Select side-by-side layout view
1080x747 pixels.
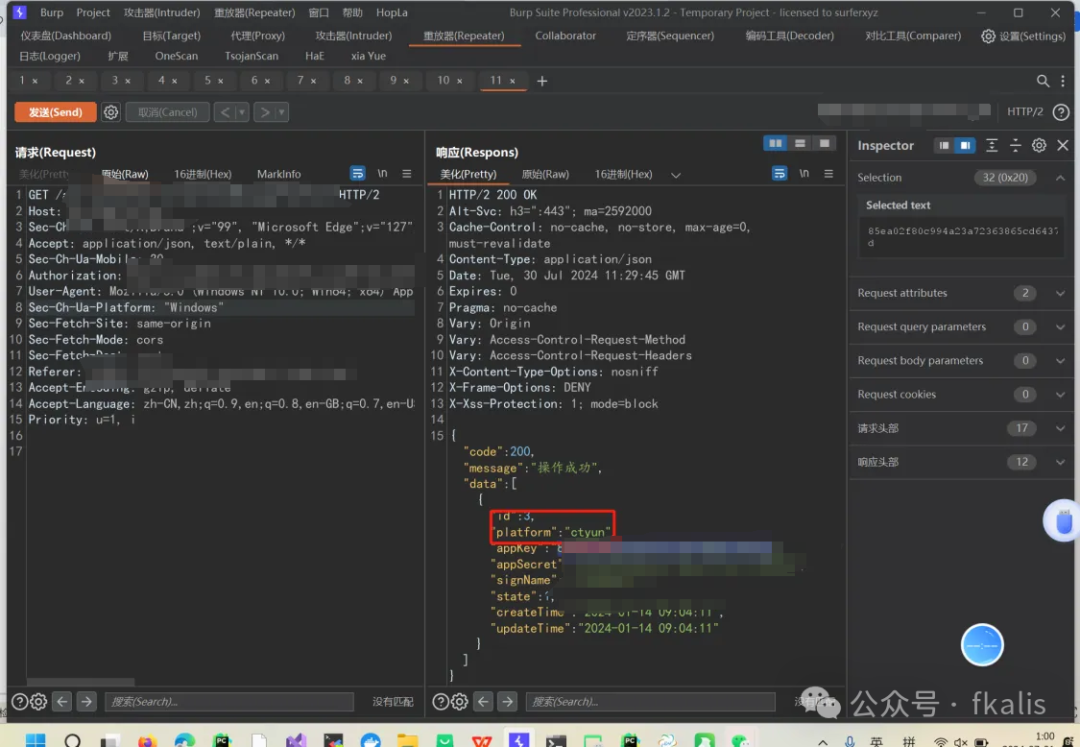click(776, 143)
